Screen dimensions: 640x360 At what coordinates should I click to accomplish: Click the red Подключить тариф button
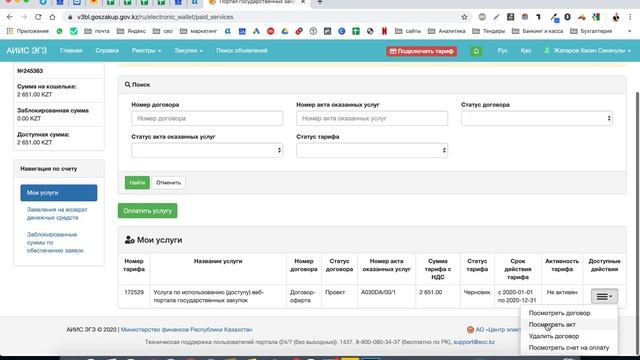pos(422,51)
